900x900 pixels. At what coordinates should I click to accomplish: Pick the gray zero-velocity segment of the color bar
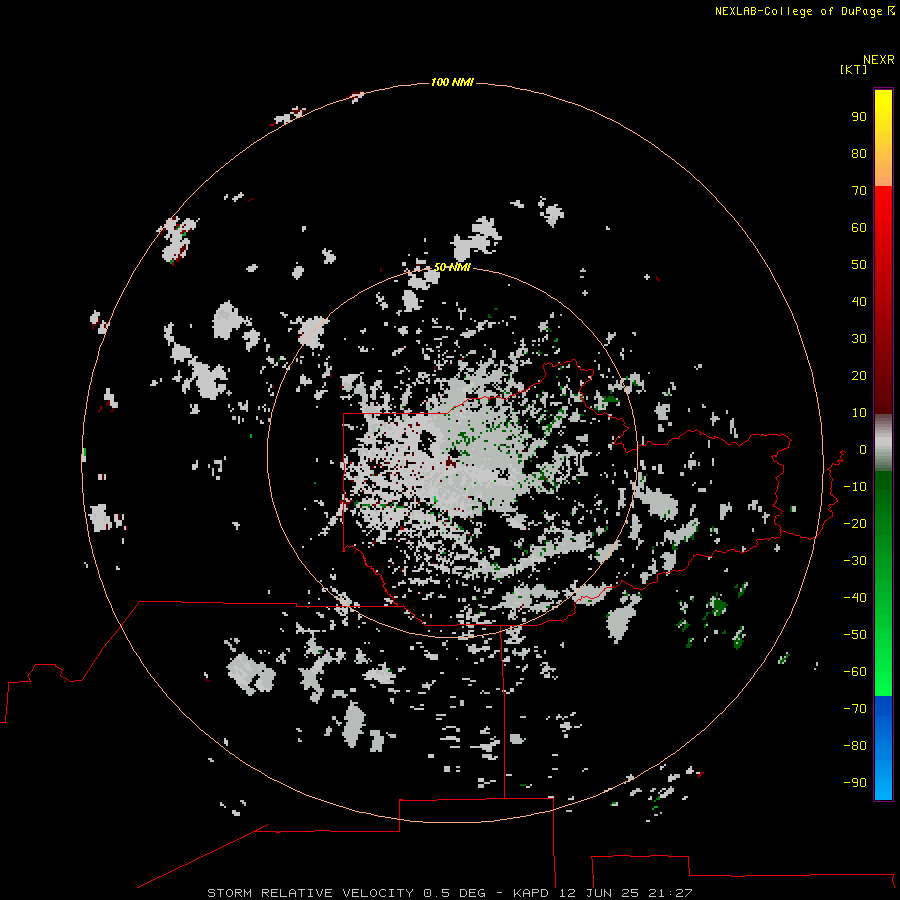pyautogui.click(x=883, y=443)
